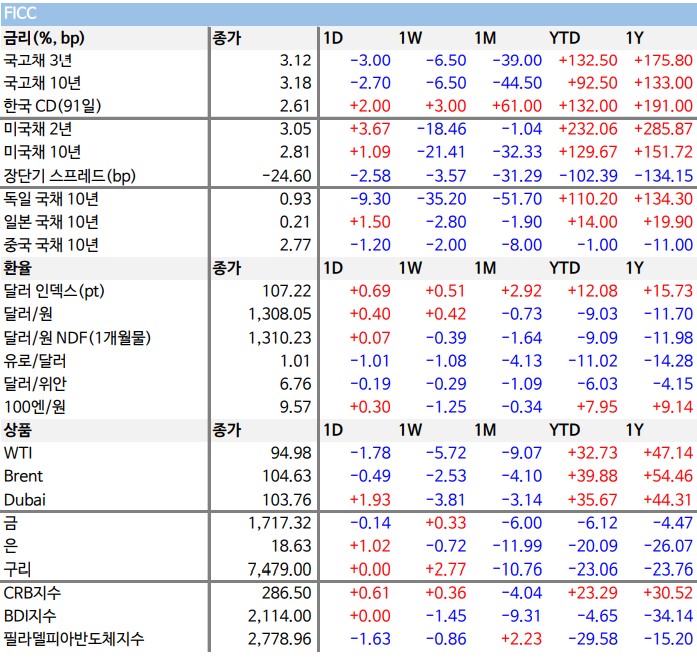Click the 유로/달러 row label
This screenshot has width=697, height=662.
coord(35,361)
